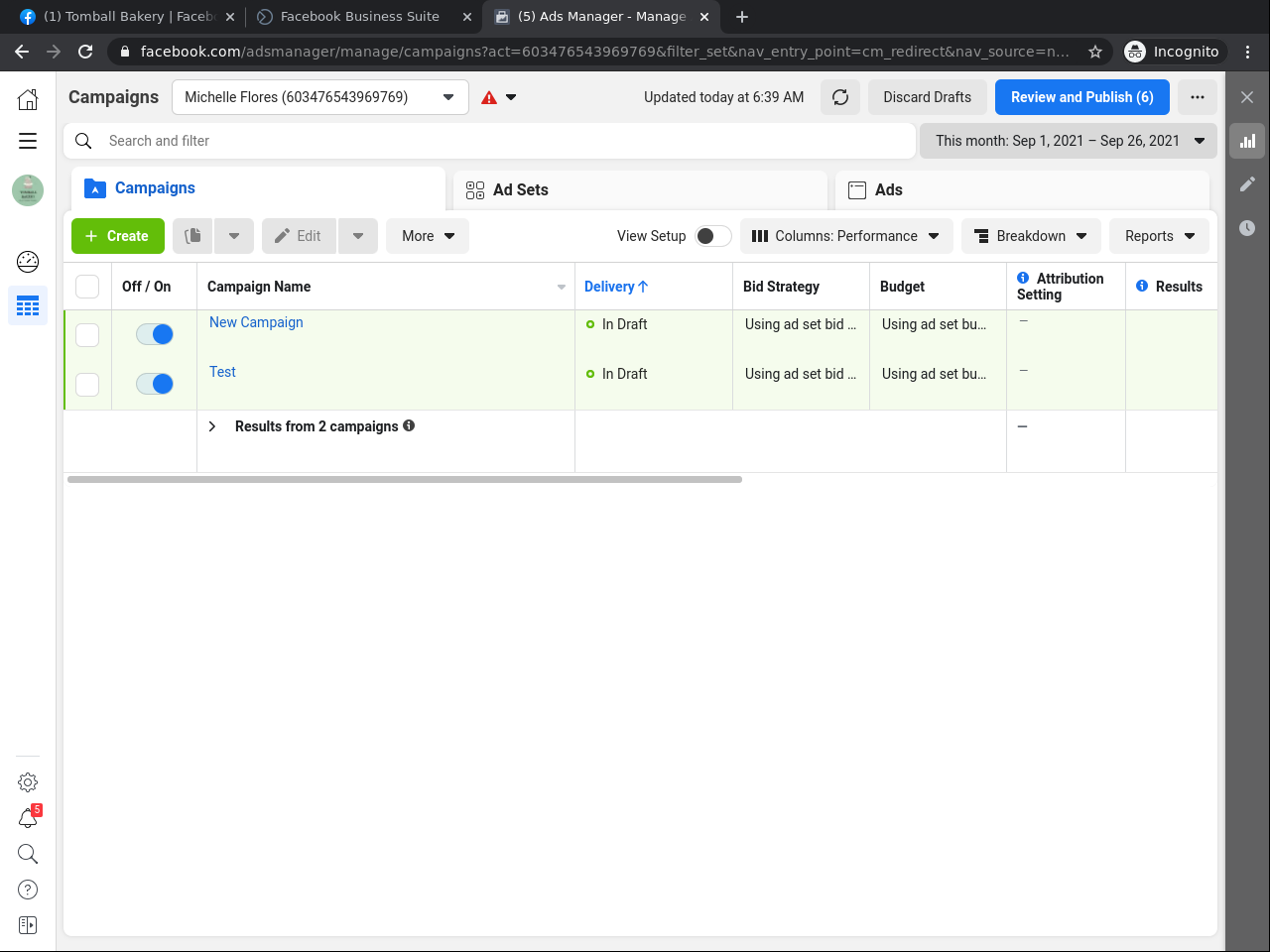Screen dimensions: 1270x952
Task: Click the Tomball Bakery profile avatar
Action: [28, 190]
